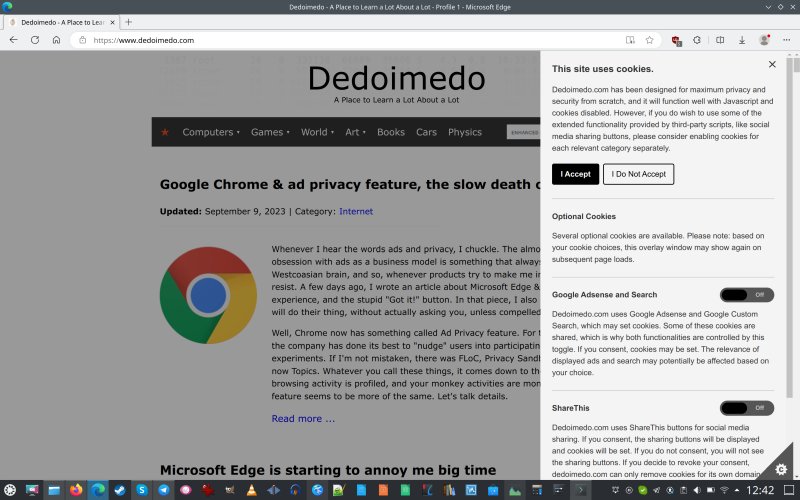Launch Firefox from the taskbar
Viewport: 800px width, 500px height.
click(76, 490)
